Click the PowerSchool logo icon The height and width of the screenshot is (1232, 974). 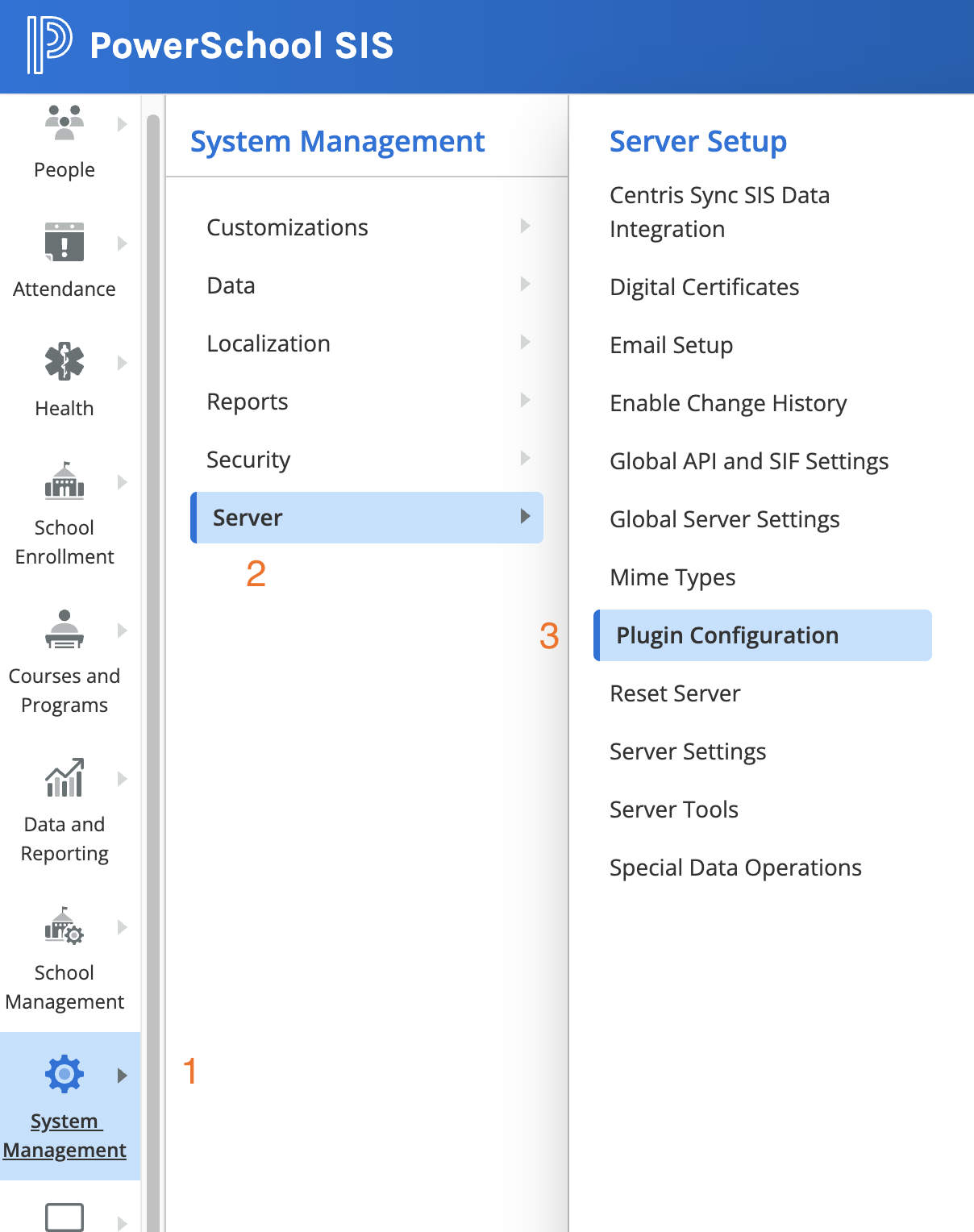(49, 45)
